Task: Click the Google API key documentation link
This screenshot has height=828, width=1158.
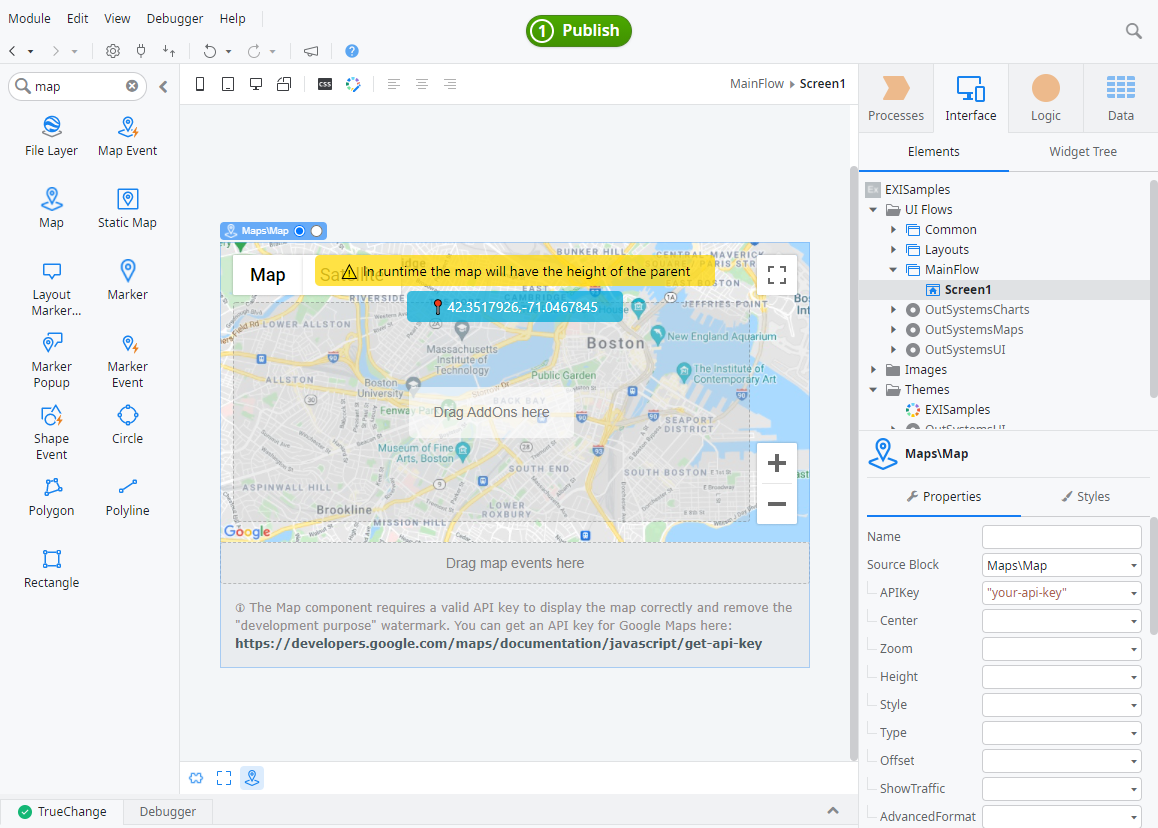Action: (499, 643)
